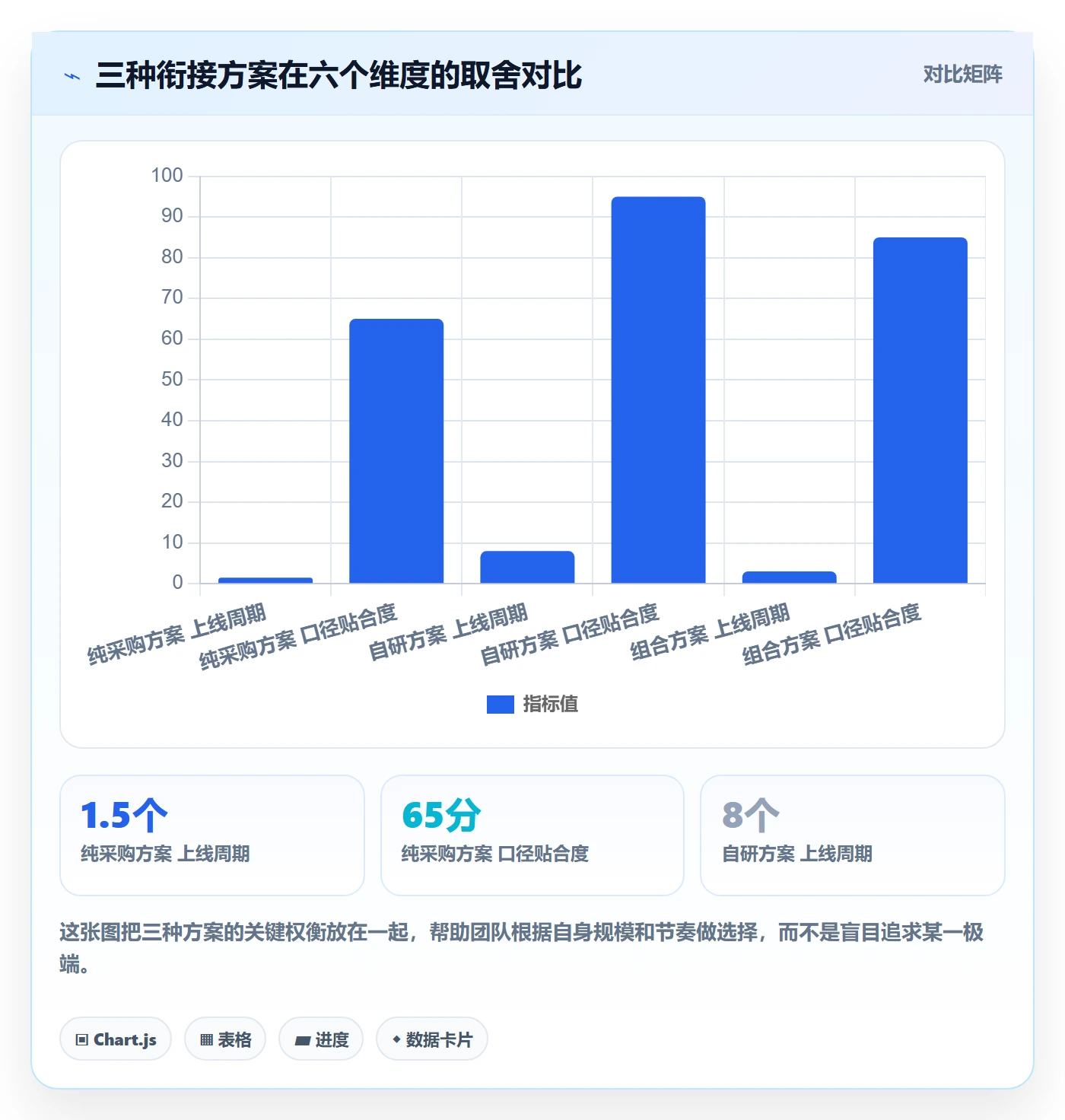Screen dimensions: 1065x1120
Task: Click 纯采购方案 上线周期 card caption
Action: (x=165, y=854)
